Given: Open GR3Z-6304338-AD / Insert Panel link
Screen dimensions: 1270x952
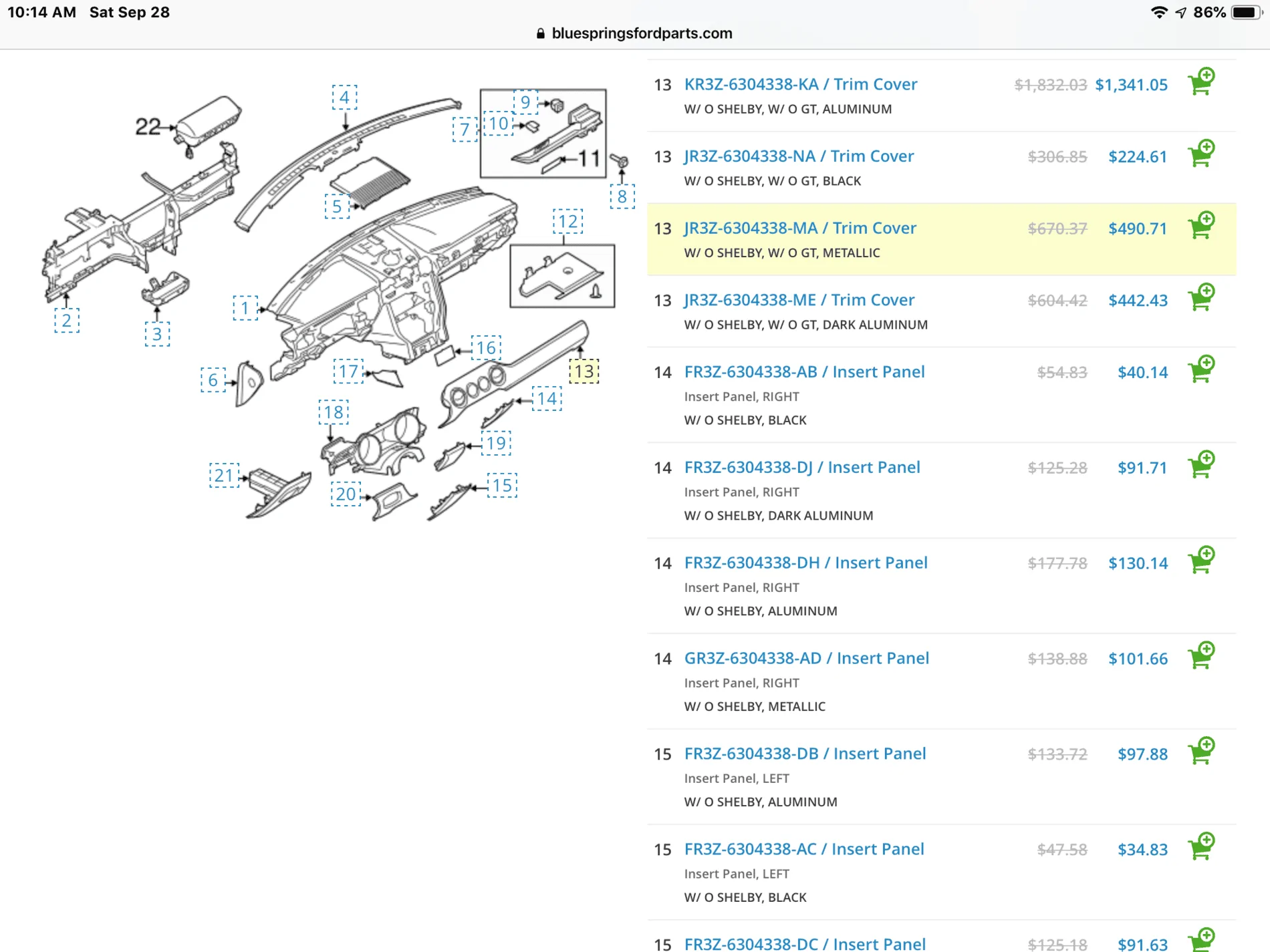Looking at the screenshot, I should 806,659.
